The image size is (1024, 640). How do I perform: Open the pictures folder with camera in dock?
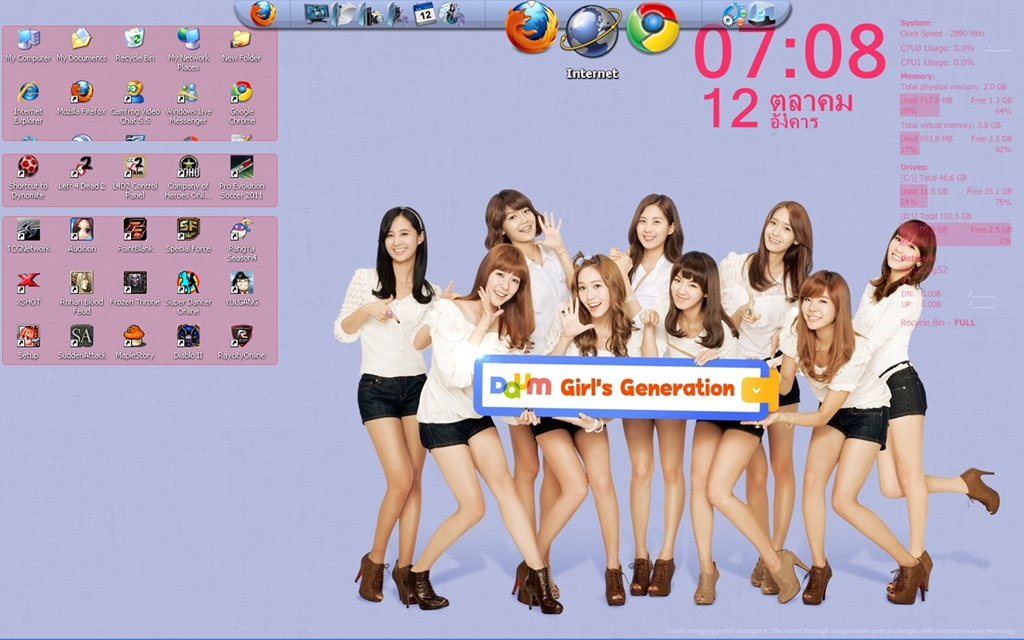coord(370,14)
